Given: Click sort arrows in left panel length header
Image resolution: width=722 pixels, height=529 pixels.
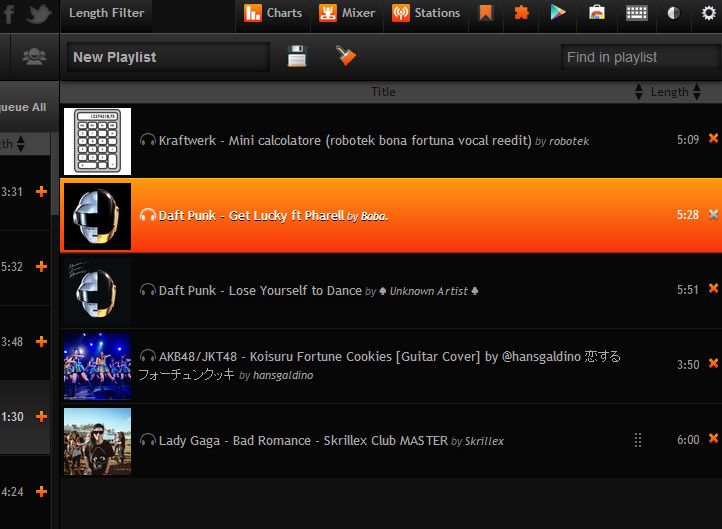Looking at the screenshot, I should coord(20,144).
